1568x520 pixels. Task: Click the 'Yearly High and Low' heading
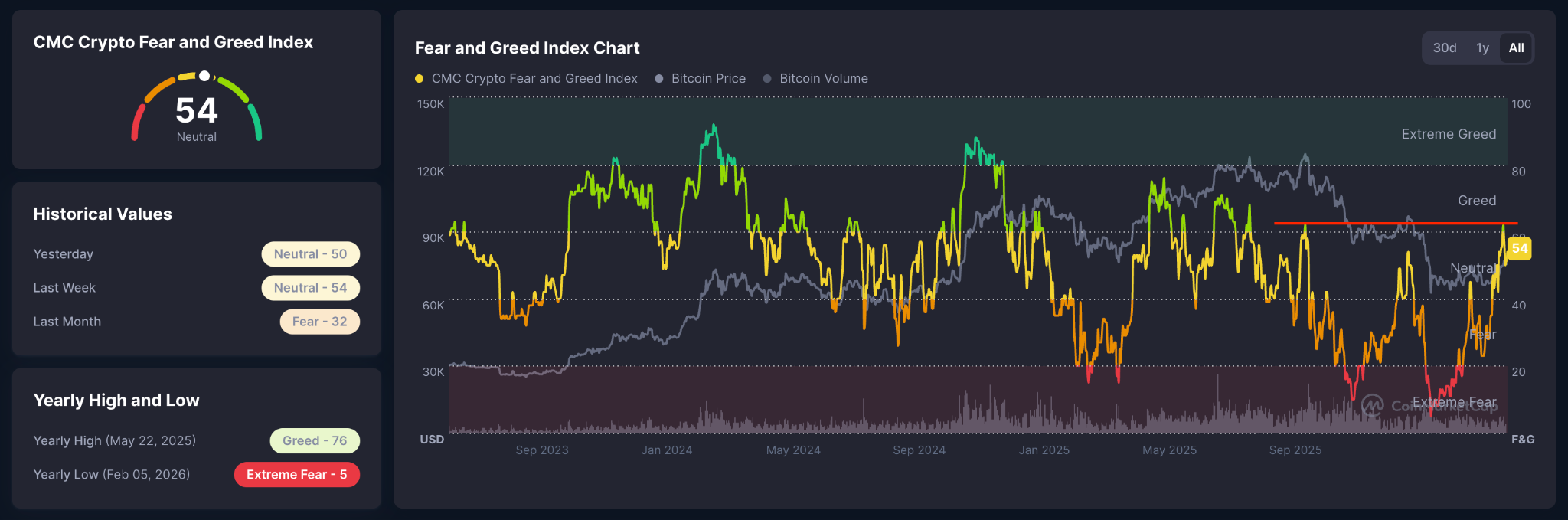(x=116, y=401)
